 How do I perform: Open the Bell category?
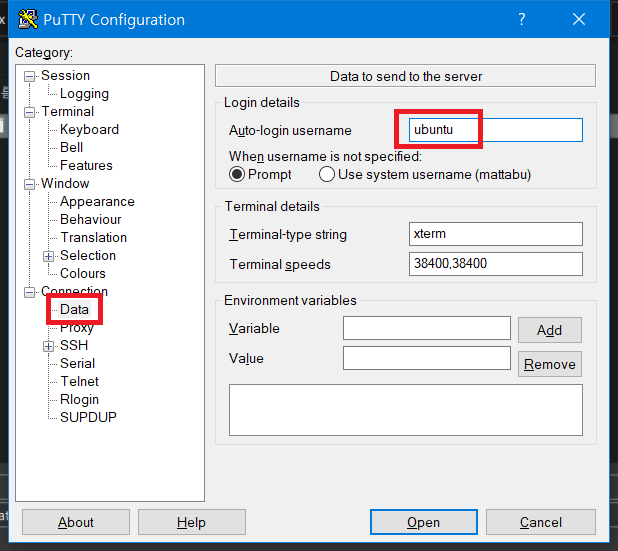tap(71, 147)
